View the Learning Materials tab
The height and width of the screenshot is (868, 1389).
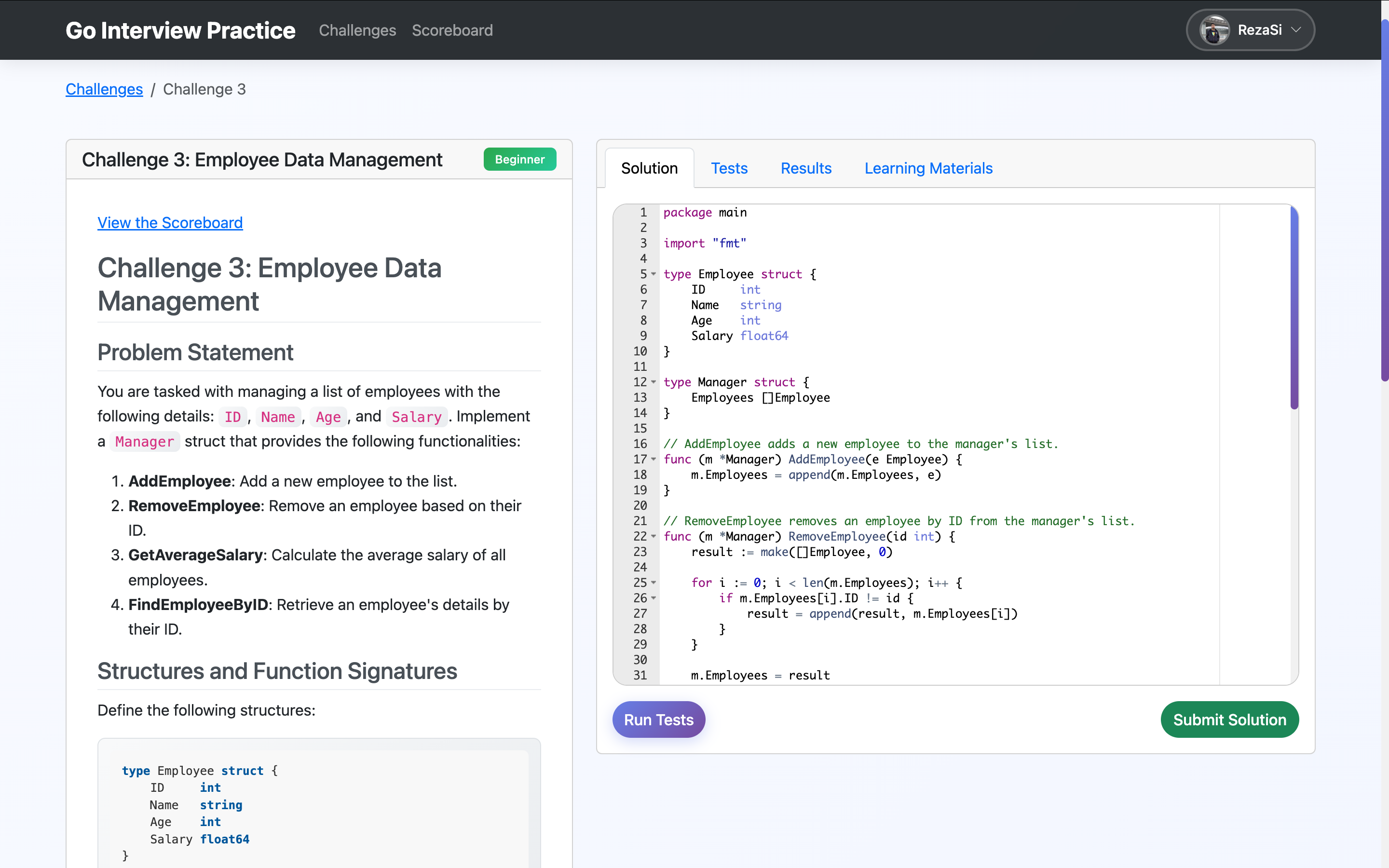[x=928, y=168]
